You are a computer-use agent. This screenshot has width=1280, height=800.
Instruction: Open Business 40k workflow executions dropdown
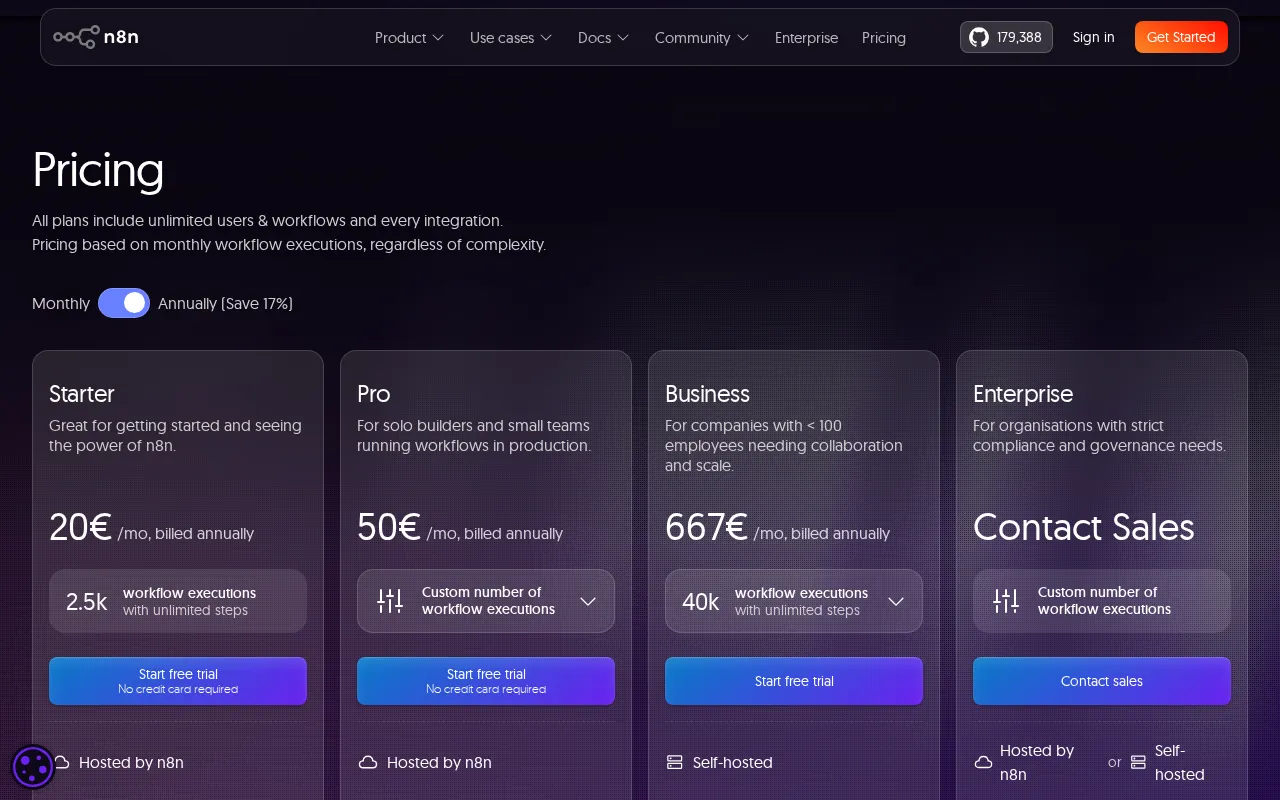point(794,601)
